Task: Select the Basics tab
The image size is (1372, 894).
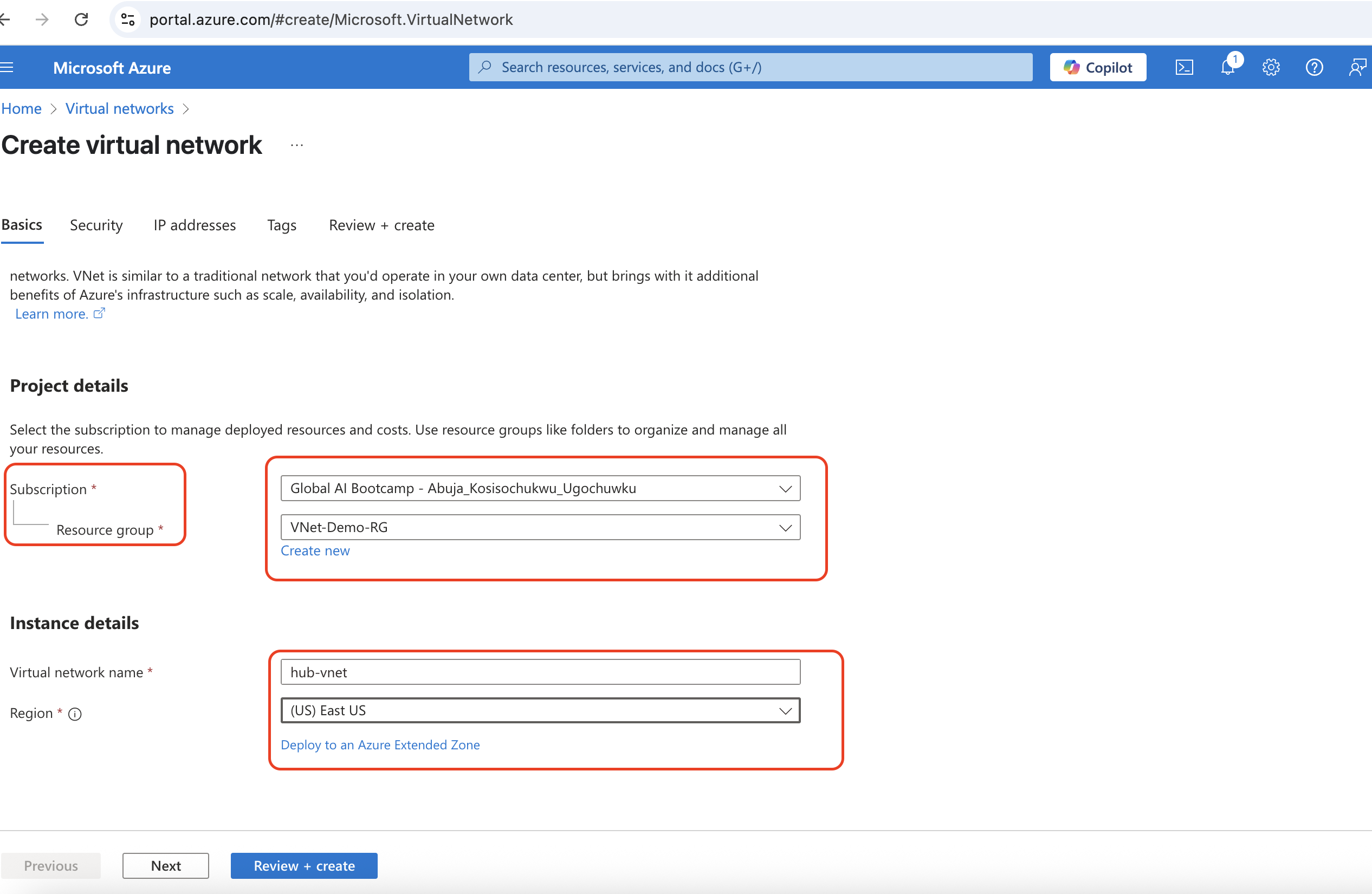Action: (22, 225)
